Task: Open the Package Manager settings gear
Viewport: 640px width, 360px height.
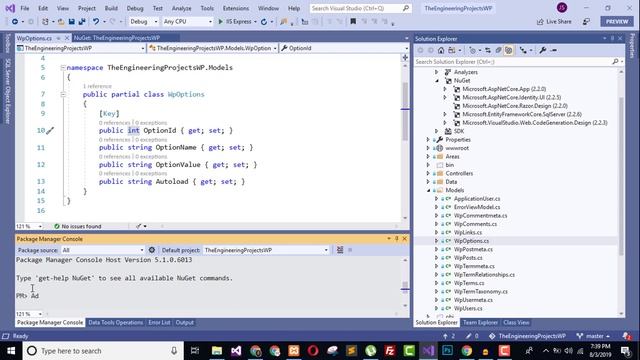Action: pyautogui.click(x=152, y=250)
